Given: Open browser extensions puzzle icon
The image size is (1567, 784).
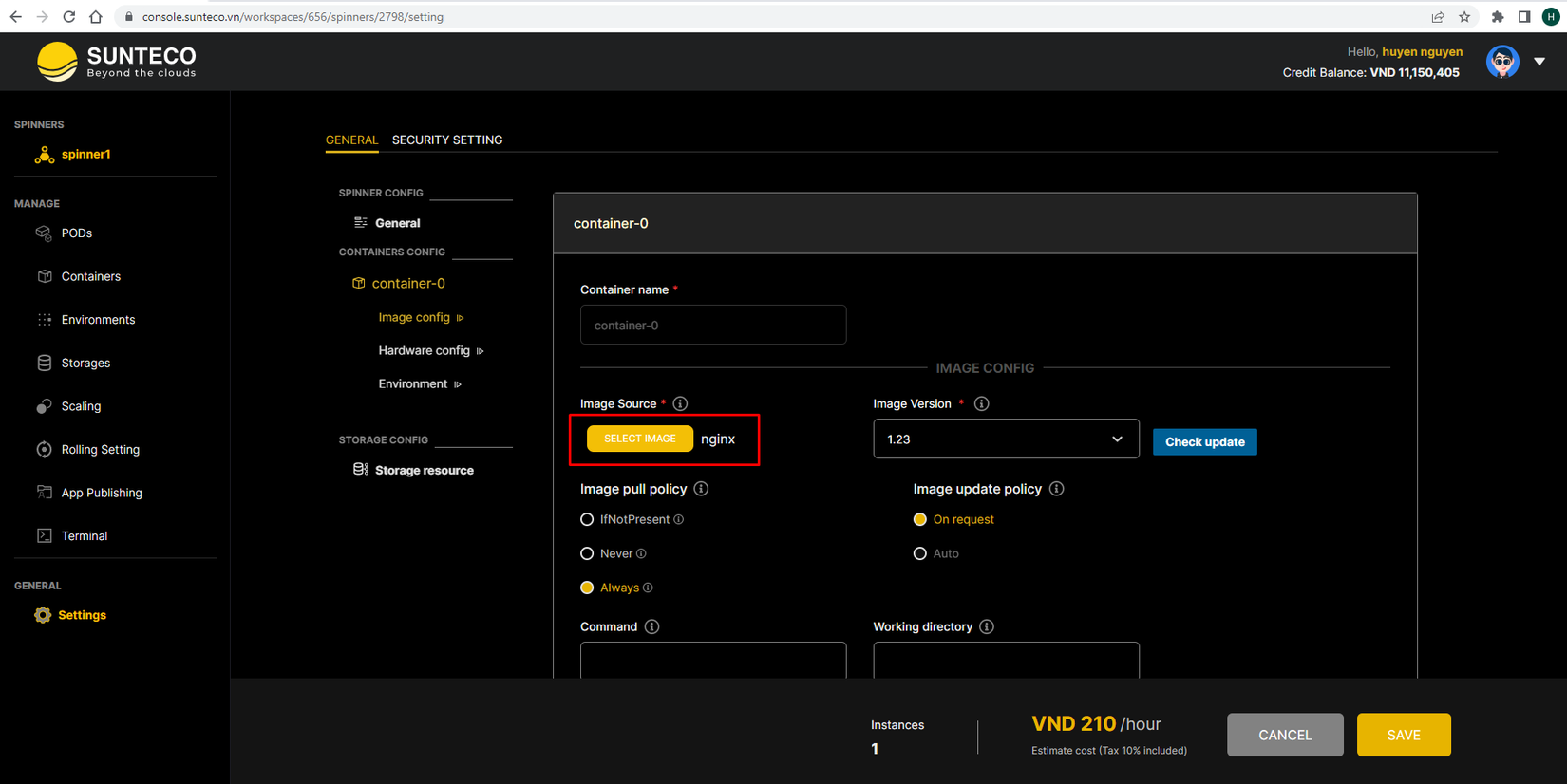Looking at the screenshot, I should 1498,16.
